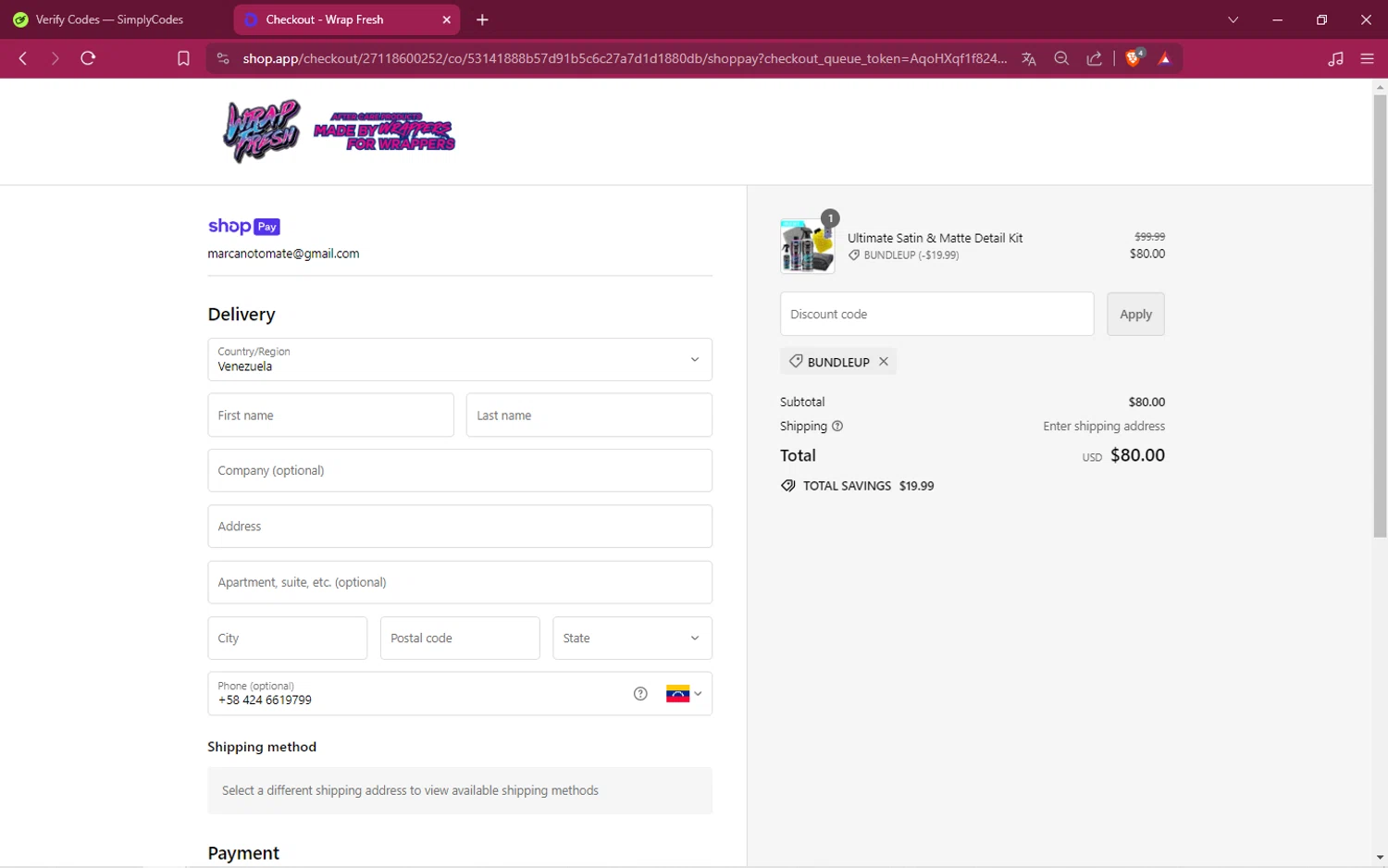Click the email marcanotomate@gmail.com
The width and height of the screenshot is (1388, 868).
pos(283,254)
